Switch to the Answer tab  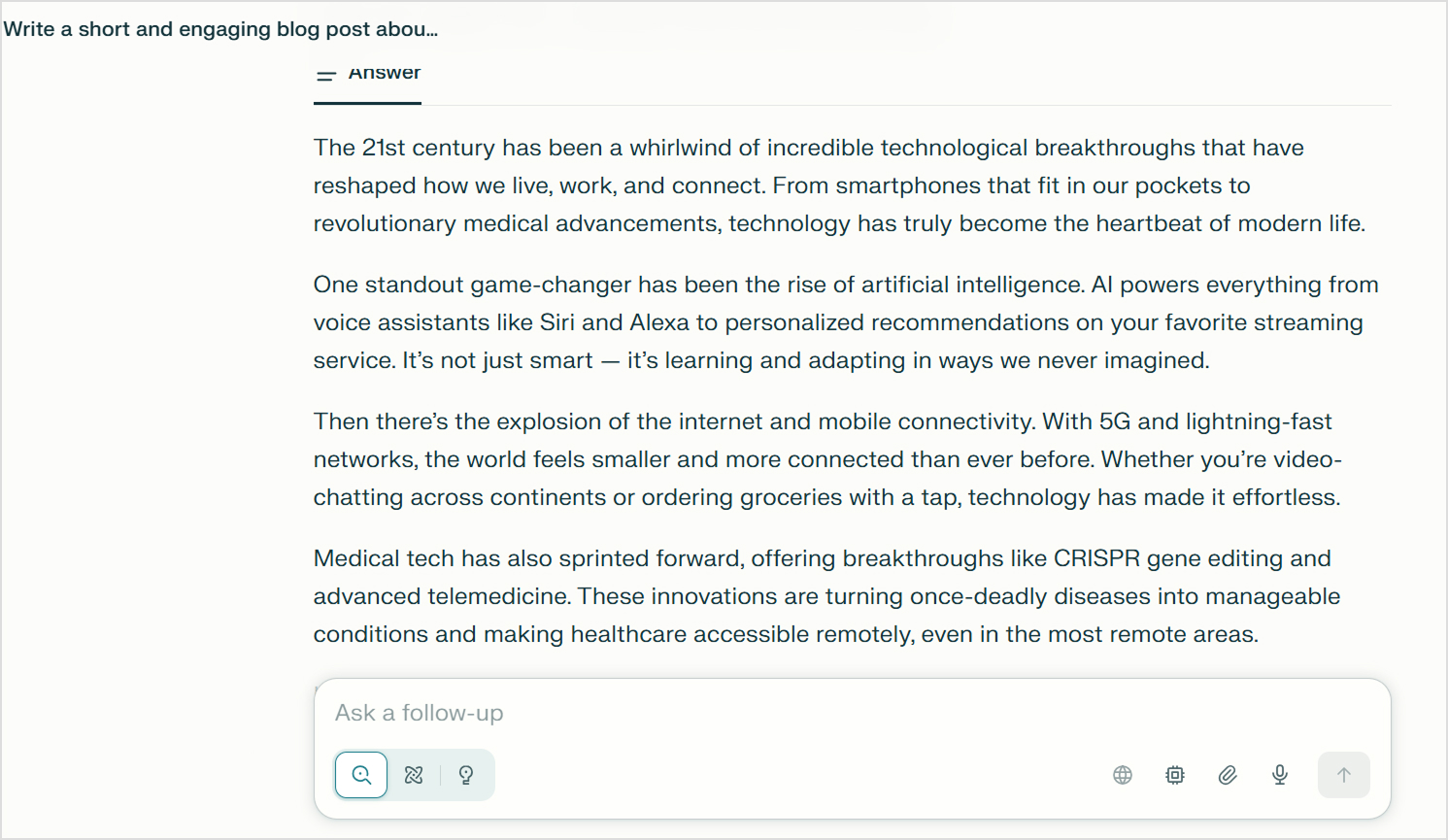[x=385, y=72]
